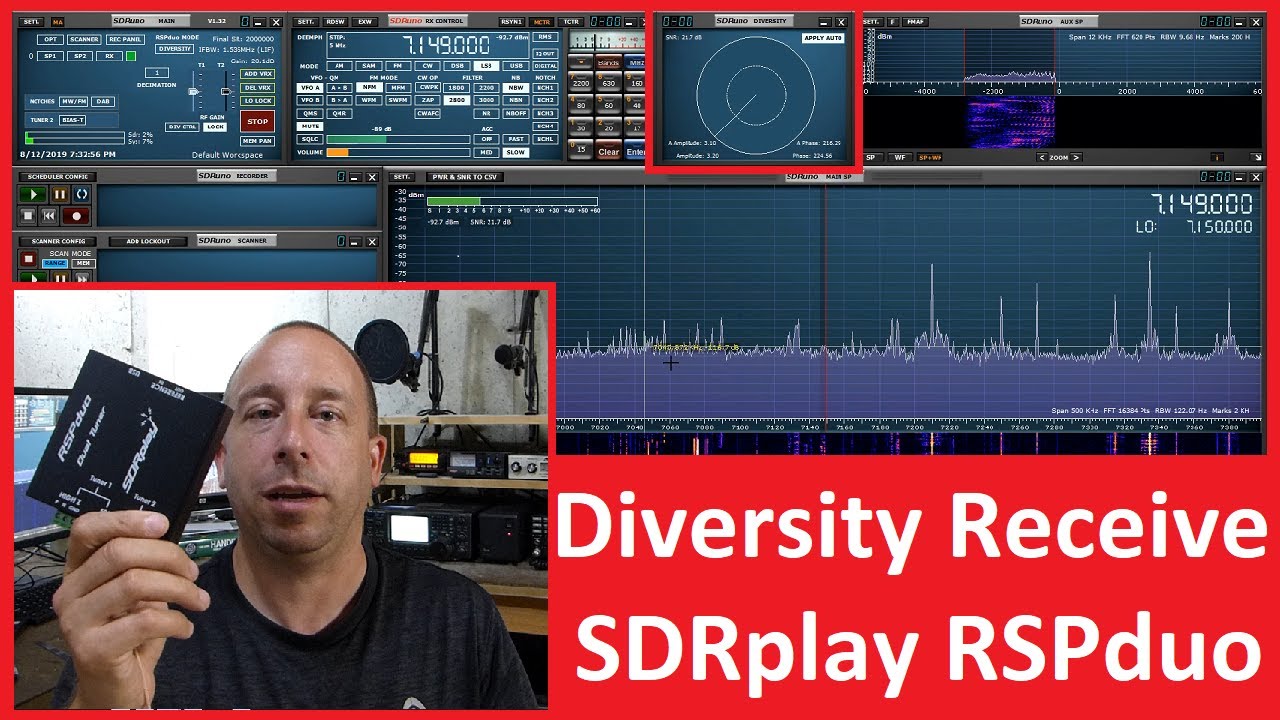The height and width of the screenshot is (720, 1280).
Task: Switch Aux SP to SP+WF view
Action: click(x=929, y=157)
